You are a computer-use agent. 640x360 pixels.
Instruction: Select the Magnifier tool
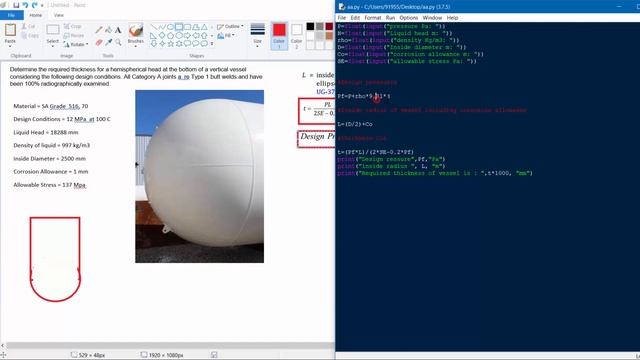[x=118, y=42]
